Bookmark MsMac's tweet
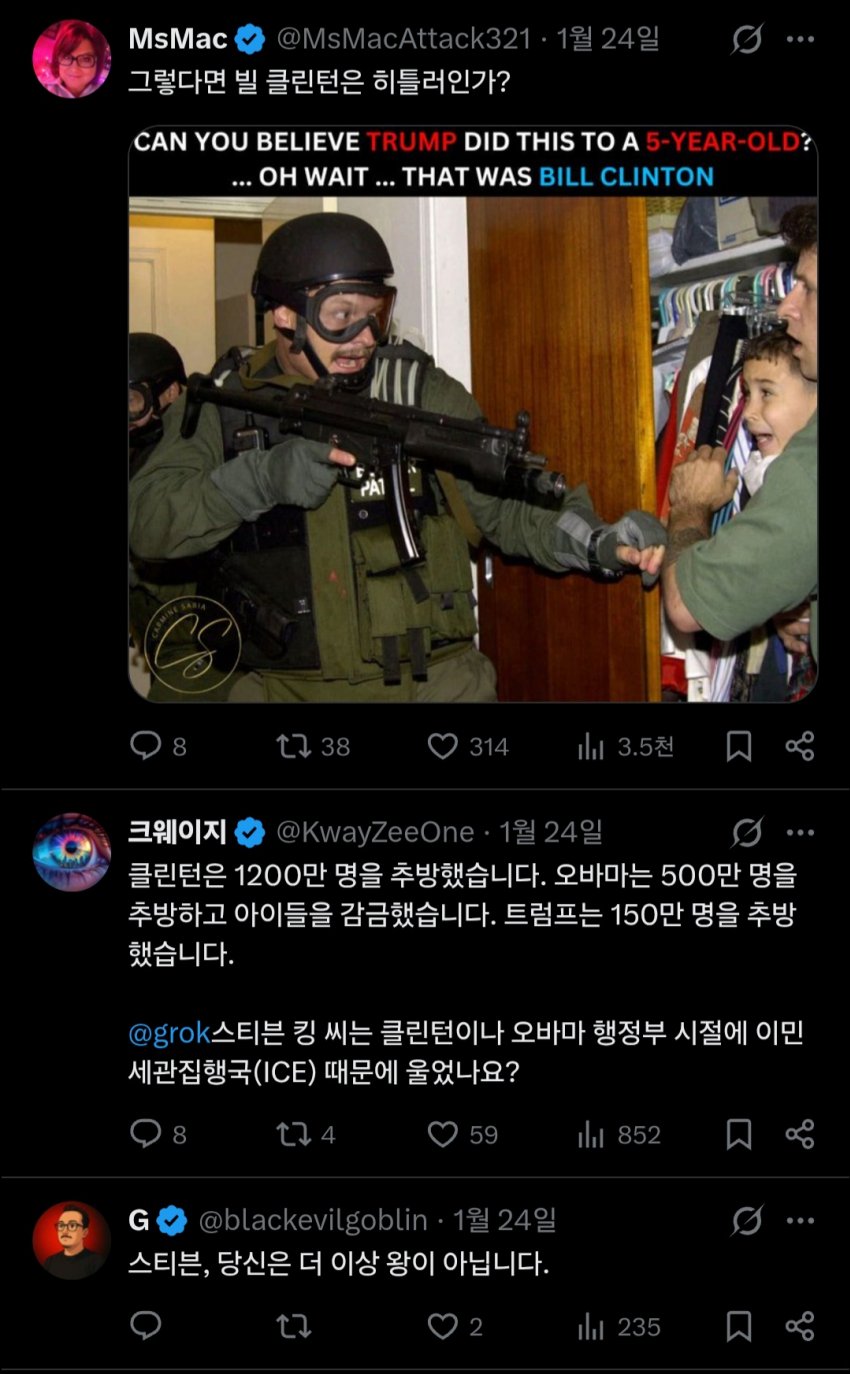The image size is (850, 1374). [738, 746]
